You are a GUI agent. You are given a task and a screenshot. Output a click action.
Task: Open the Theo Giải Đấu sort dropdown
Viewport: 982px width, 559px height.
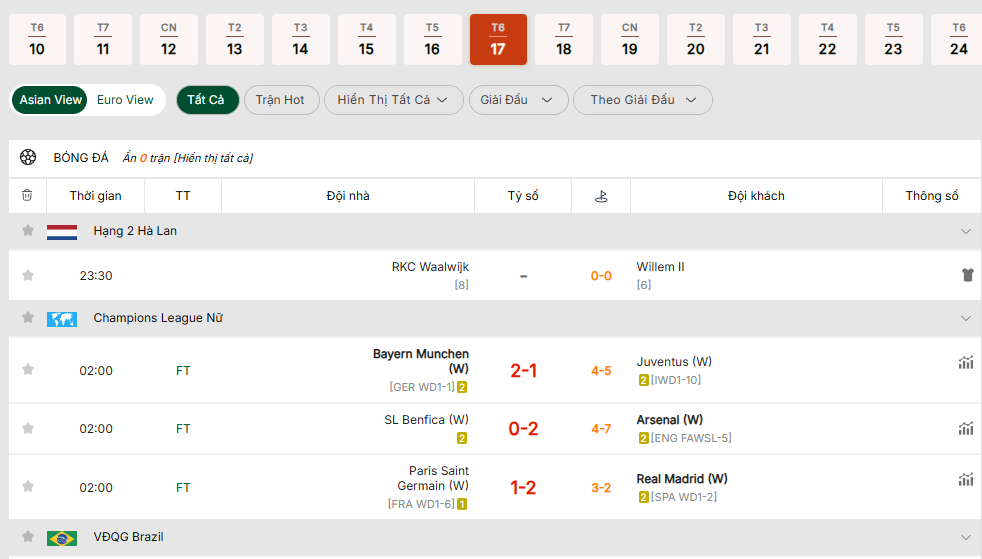point(642,100)
